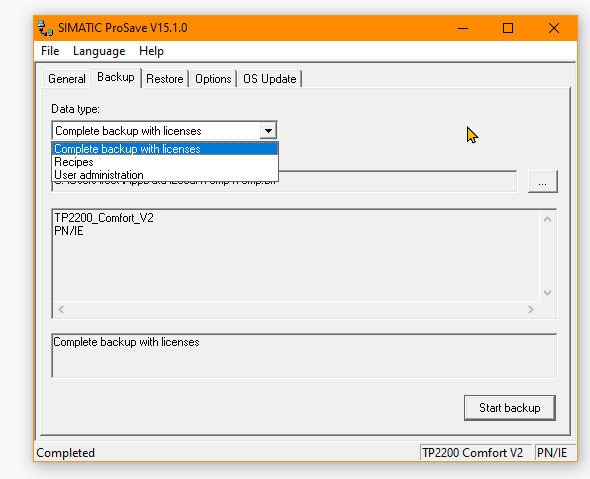
Task: Click the down arrow of device info scrollbar
Action: pyautogui.click(x=547, y=293)
